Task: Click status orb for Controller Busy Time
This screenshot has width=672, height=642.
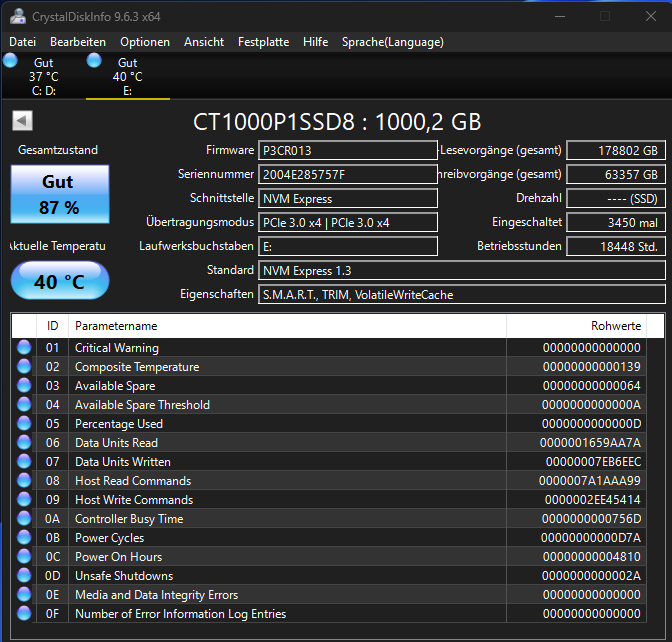Action: [x=24, y=518]
